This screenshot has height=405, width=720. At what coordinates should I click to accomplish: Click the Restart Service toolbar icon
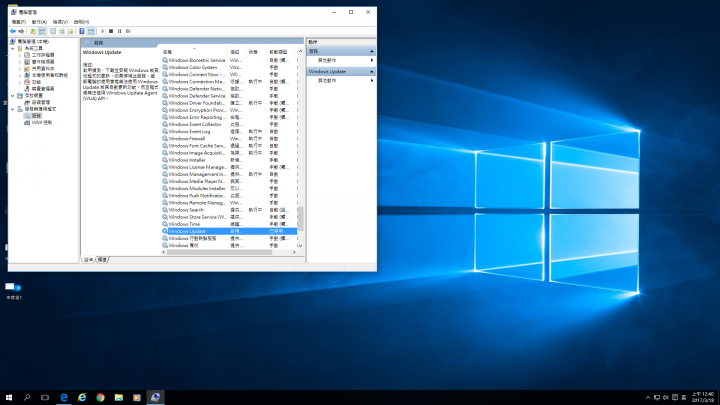coord(128,31)
